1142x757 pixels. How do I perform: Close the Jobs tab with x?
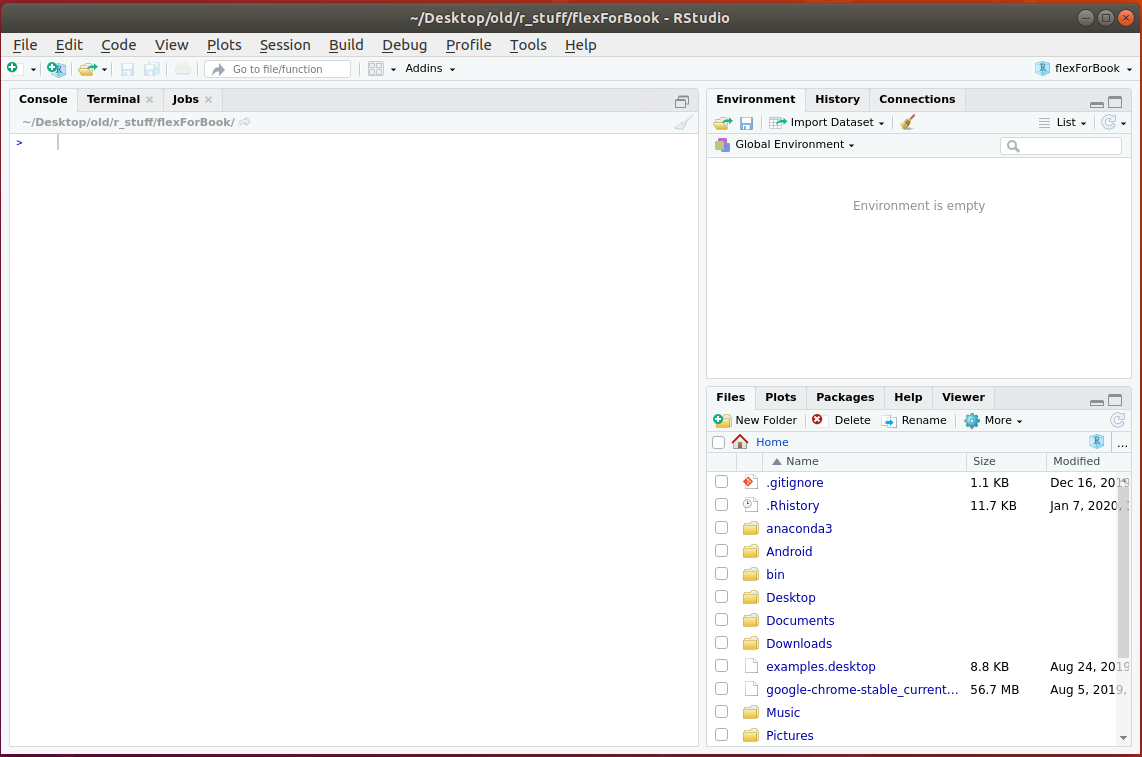208,99
